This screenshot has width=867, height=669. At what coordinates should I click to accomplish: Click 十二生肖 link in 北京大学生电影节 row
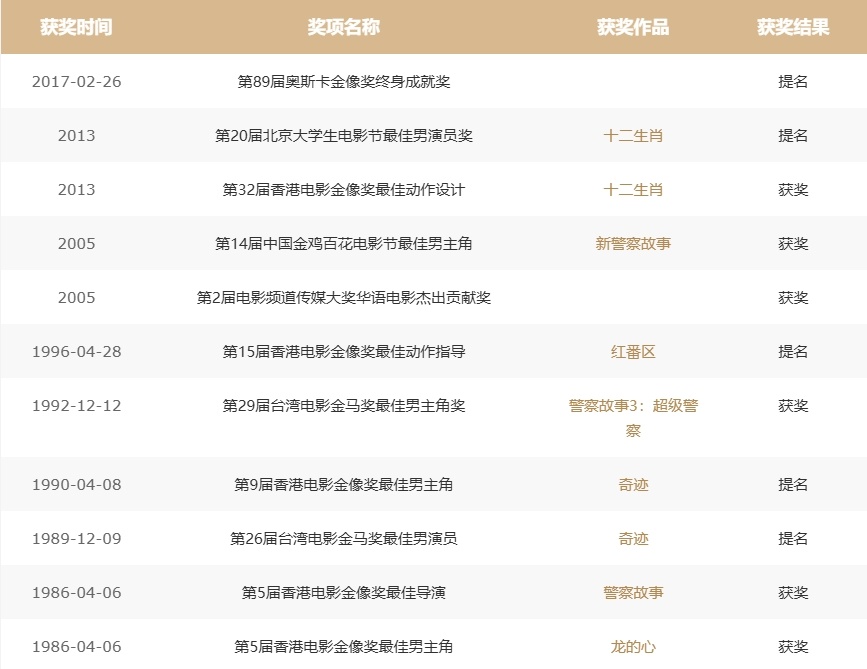coord(633,135)
